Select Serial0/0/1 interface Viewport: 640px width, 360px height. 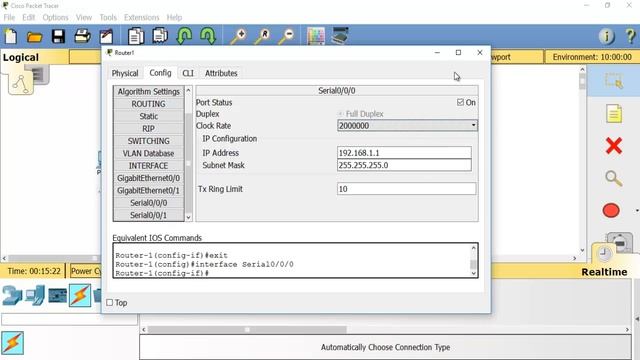[x=149, y=215]
